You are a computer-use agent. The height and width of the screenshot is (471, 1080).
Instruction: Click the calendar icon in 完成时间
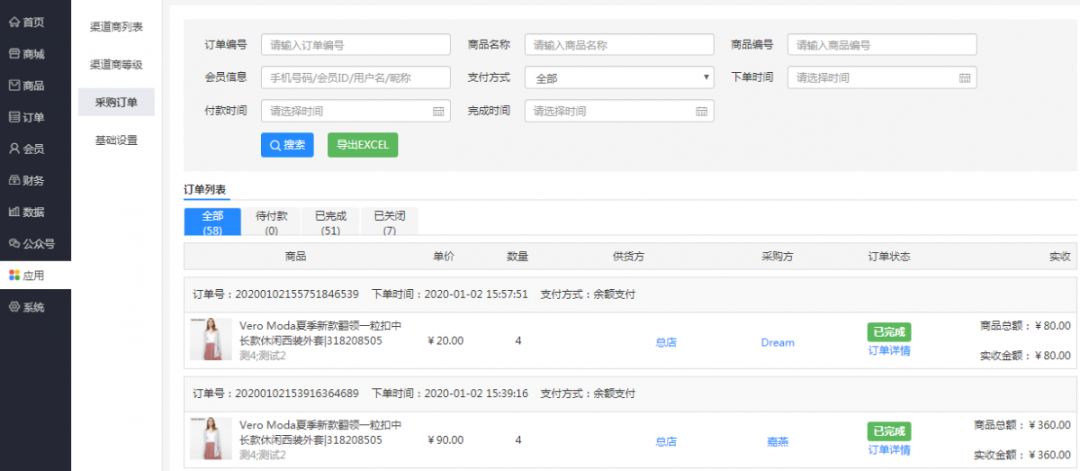(702, 111)
